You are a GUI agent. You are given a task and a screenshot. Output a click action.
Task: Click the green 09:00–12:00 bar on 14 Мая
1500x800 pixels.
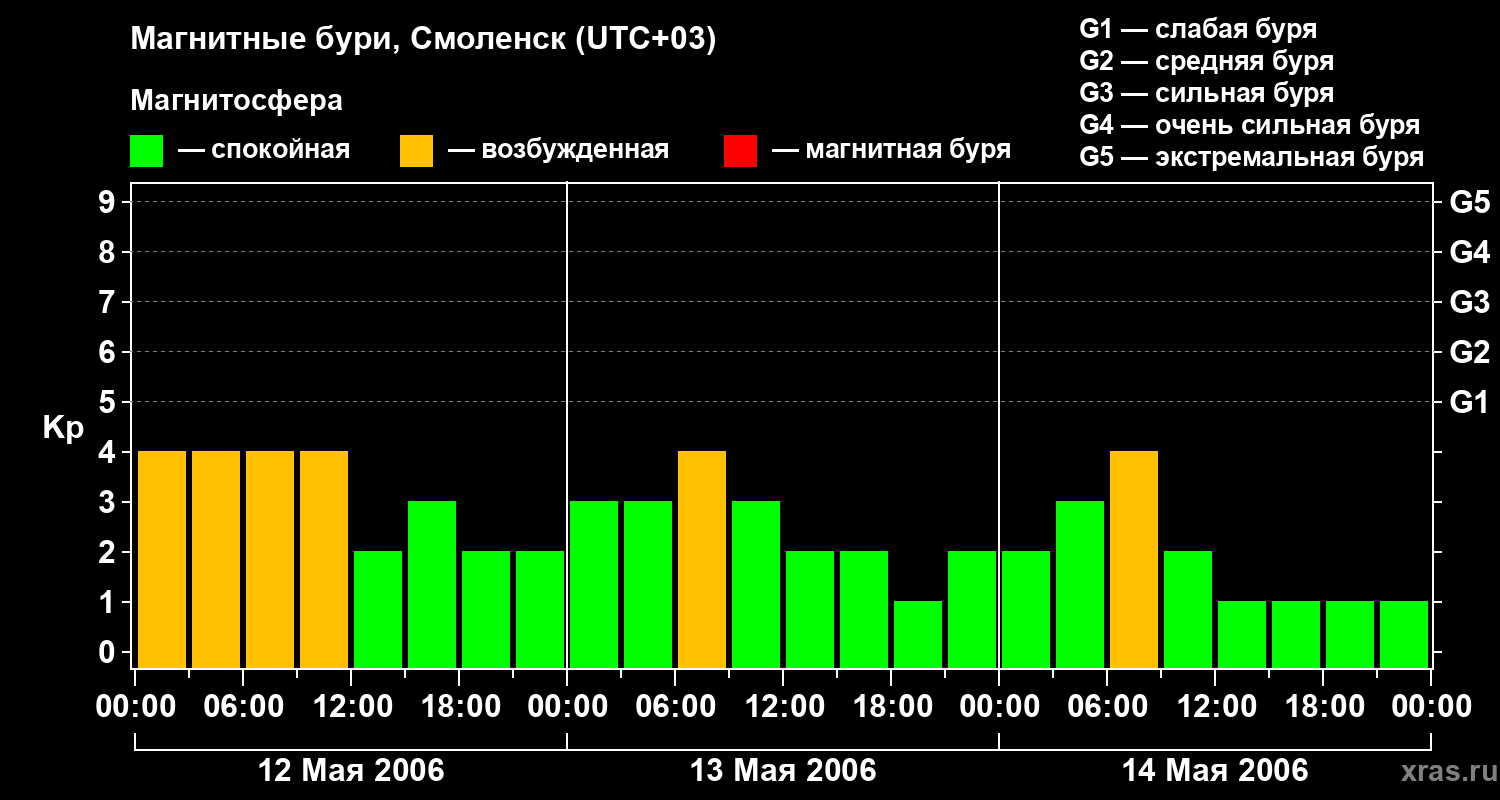click(x=1188, y=609)
